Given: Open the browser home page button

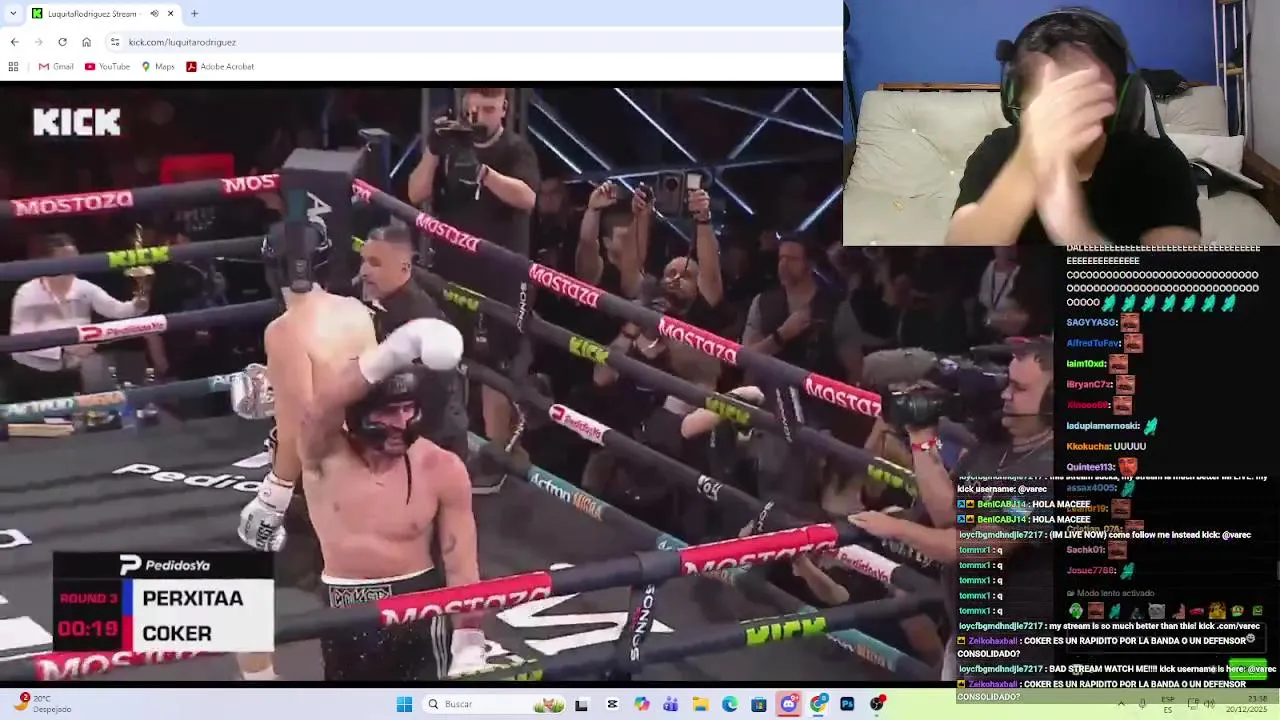Looking at the screenshot, I should (x=86, y=42).
